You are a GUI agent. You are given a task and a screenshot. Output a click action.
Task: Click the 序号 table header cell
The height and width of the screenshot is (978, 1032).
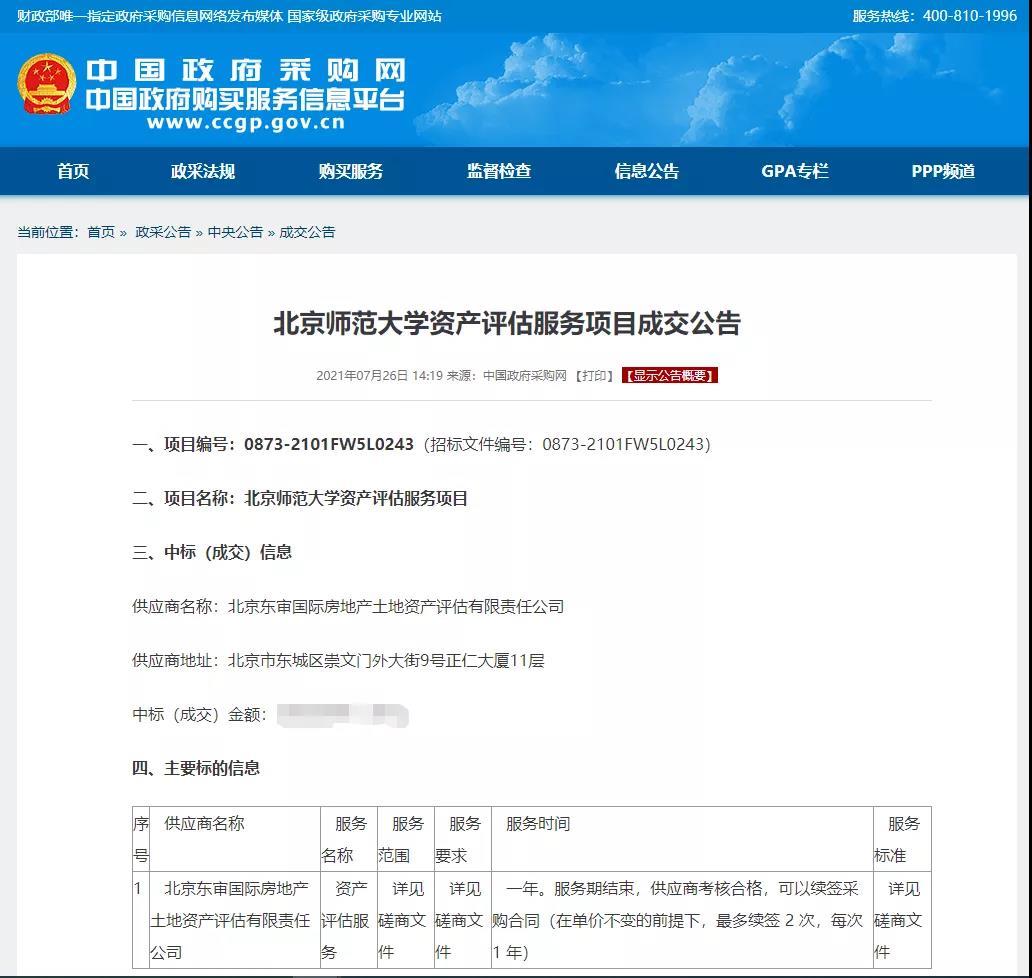(x=141, y=839)
